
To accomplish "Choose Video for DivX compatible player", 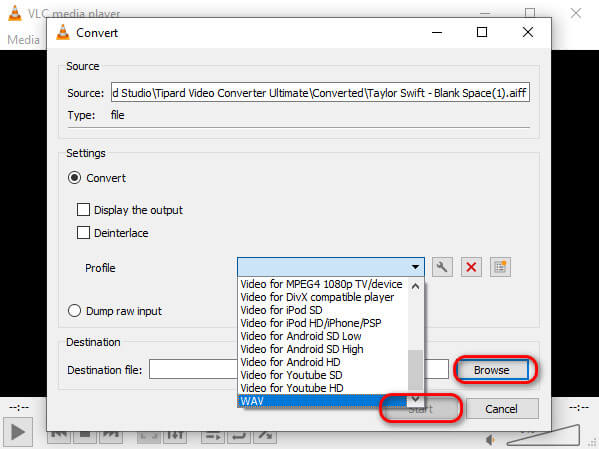I will point(317,297).
